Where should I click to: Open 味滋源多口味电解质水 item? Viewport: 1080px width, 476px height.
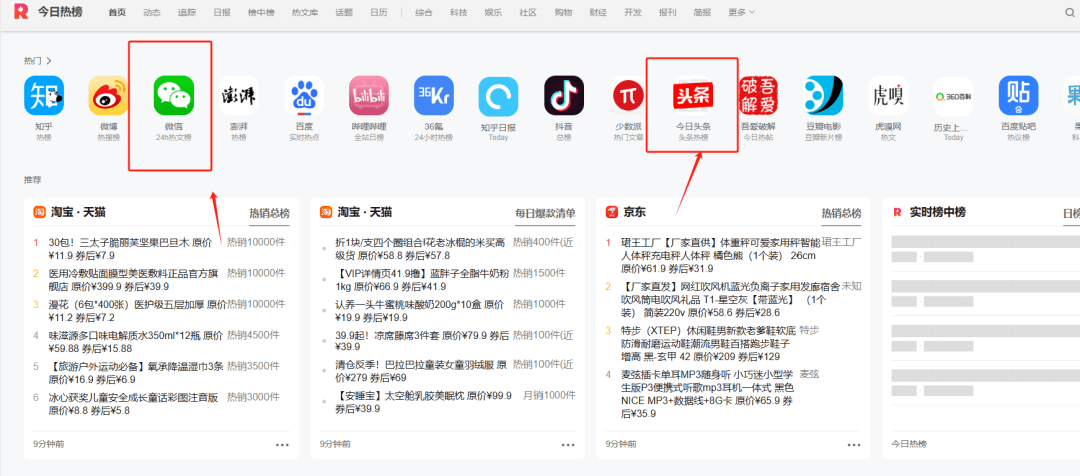(x=136, y=342)
